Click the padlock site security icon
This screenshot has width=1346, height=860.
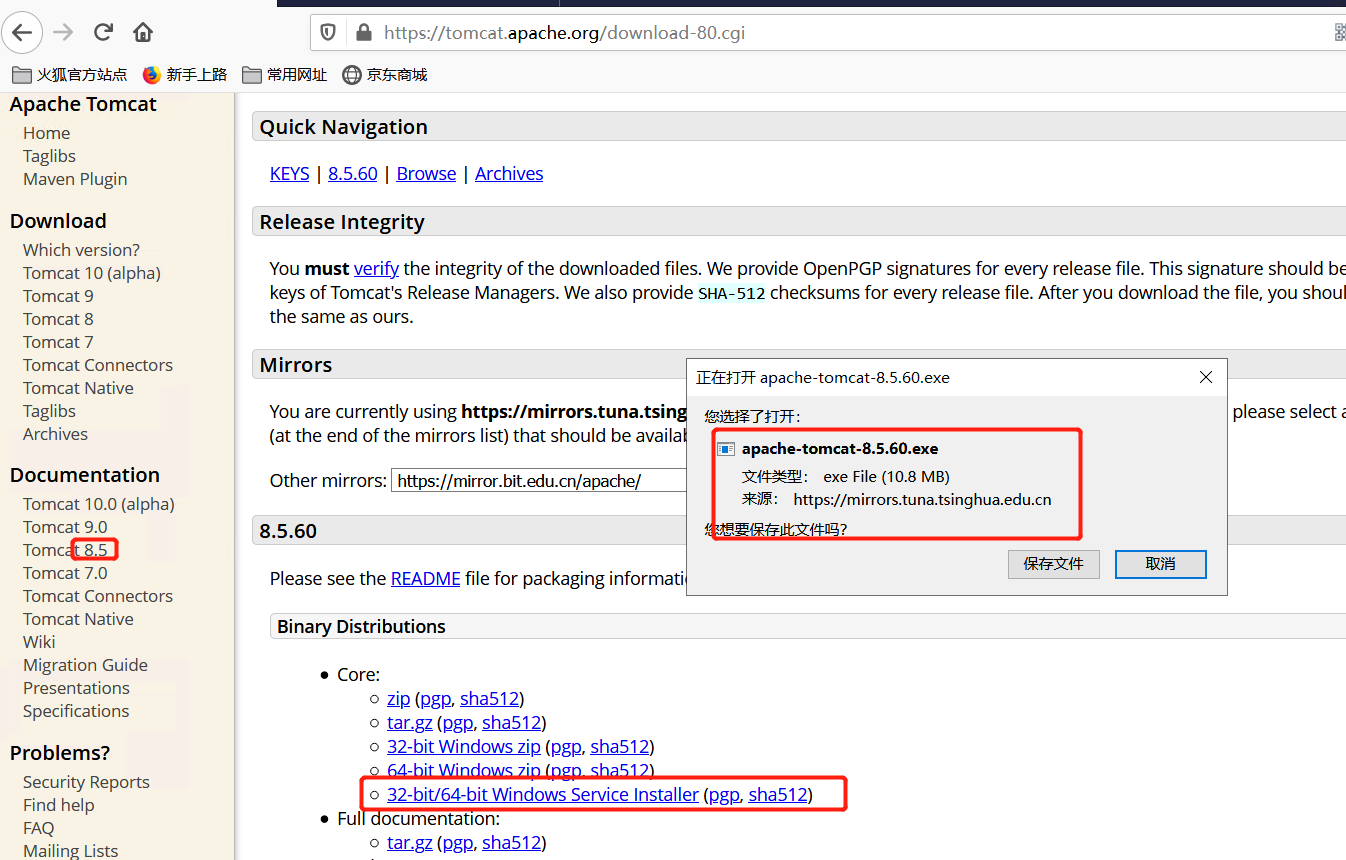coord(363,33)
